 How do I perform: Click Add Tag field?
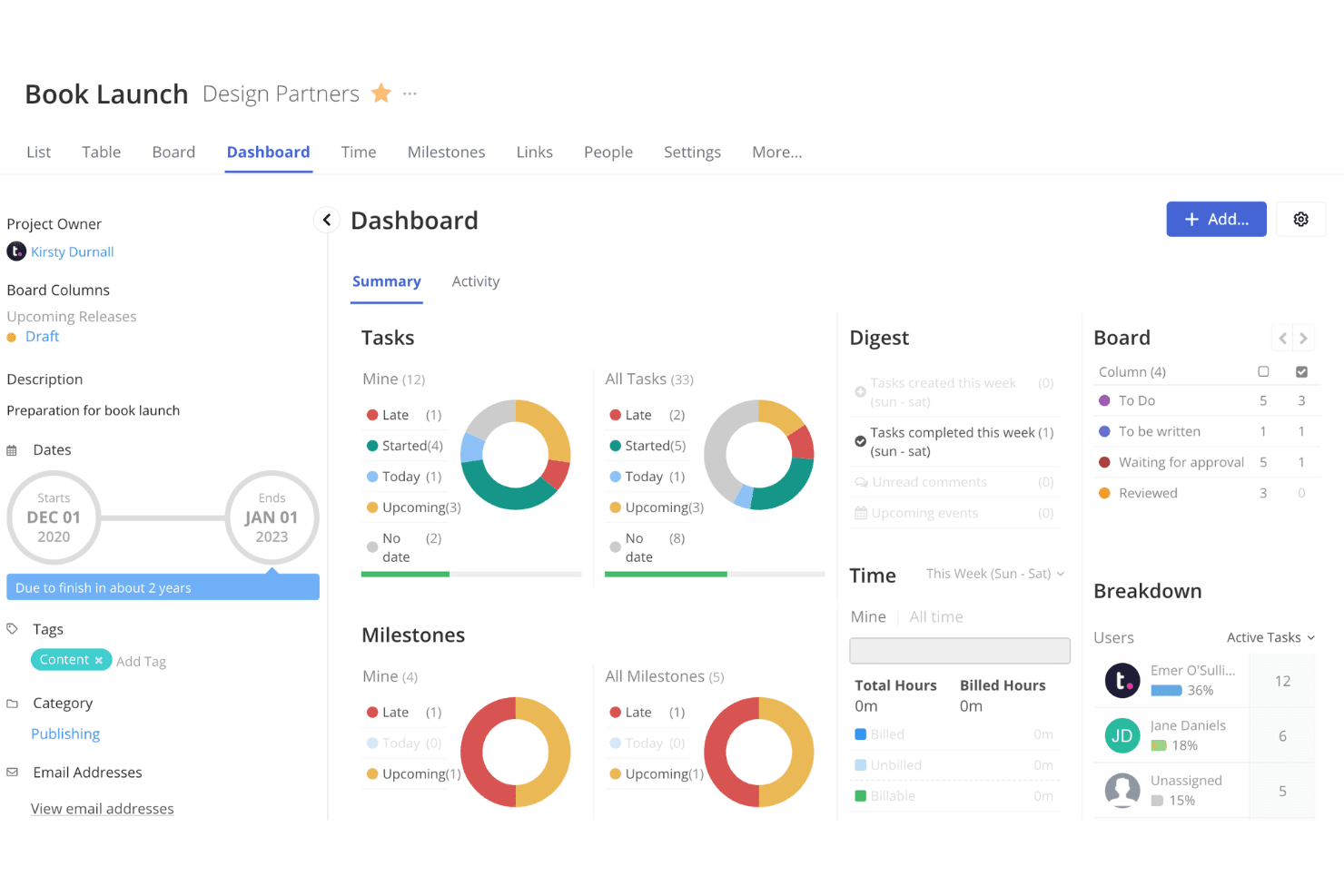click(x=141, y=661)
